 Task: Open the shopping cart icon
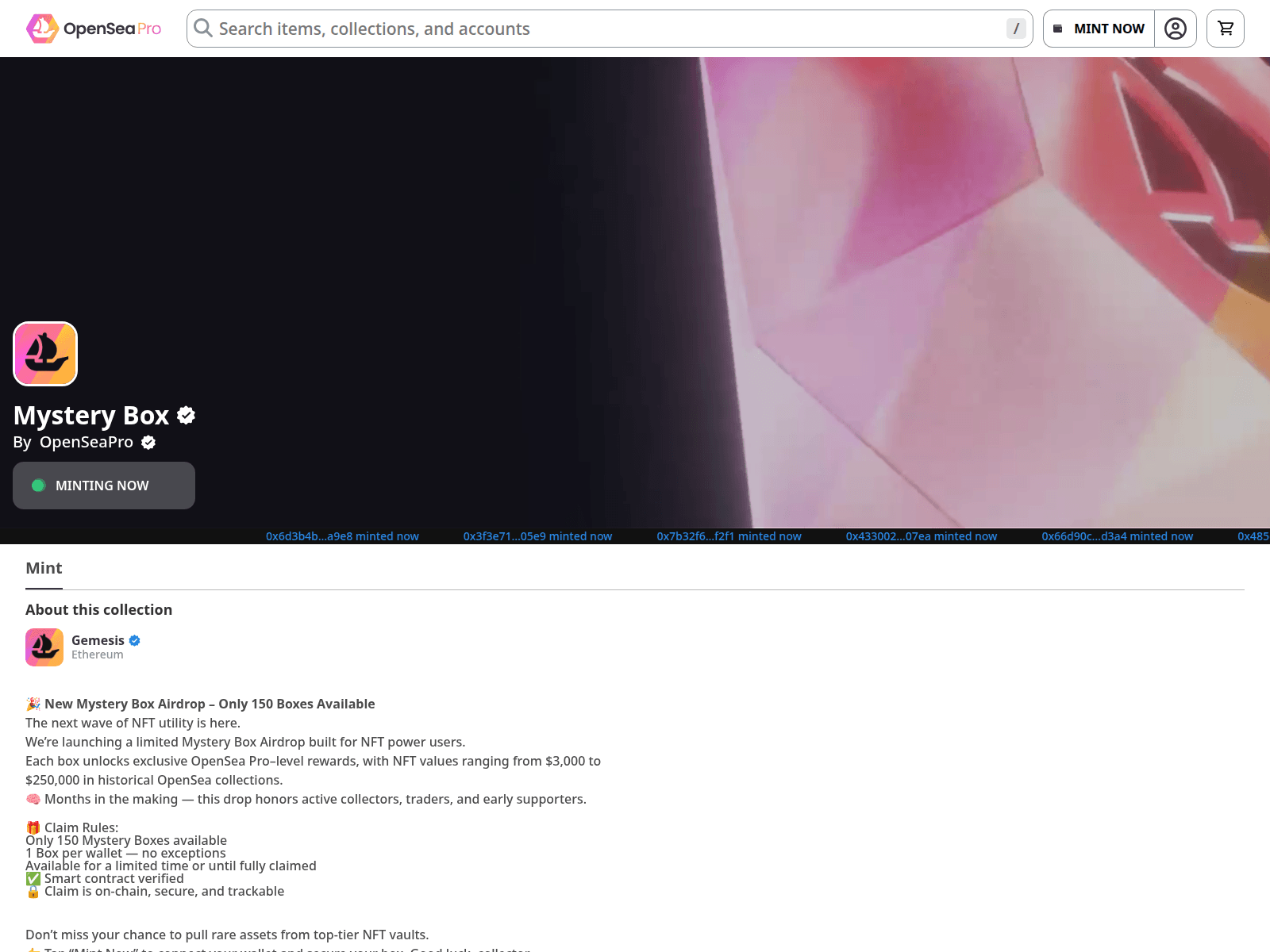click(1226, 29)
